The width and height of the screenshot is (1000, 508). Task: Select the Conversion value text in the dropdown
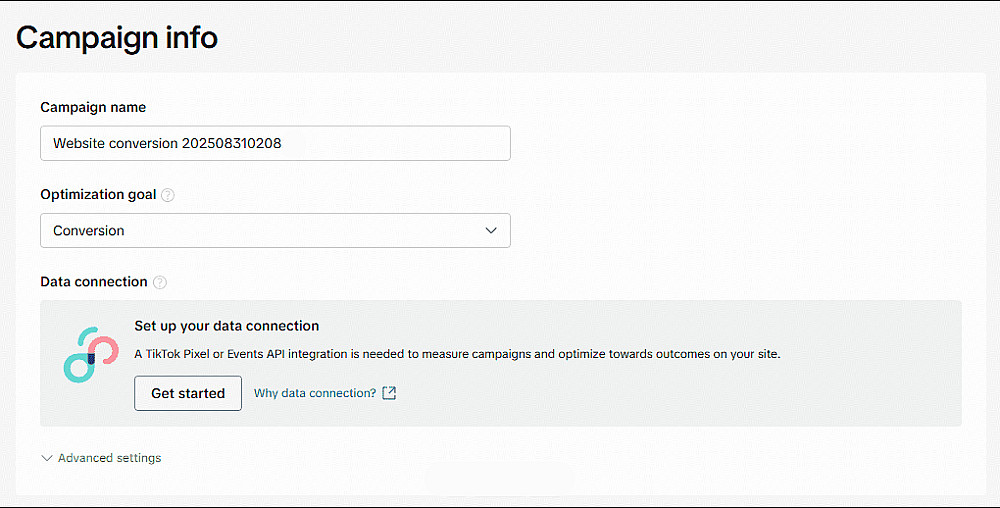89,230
